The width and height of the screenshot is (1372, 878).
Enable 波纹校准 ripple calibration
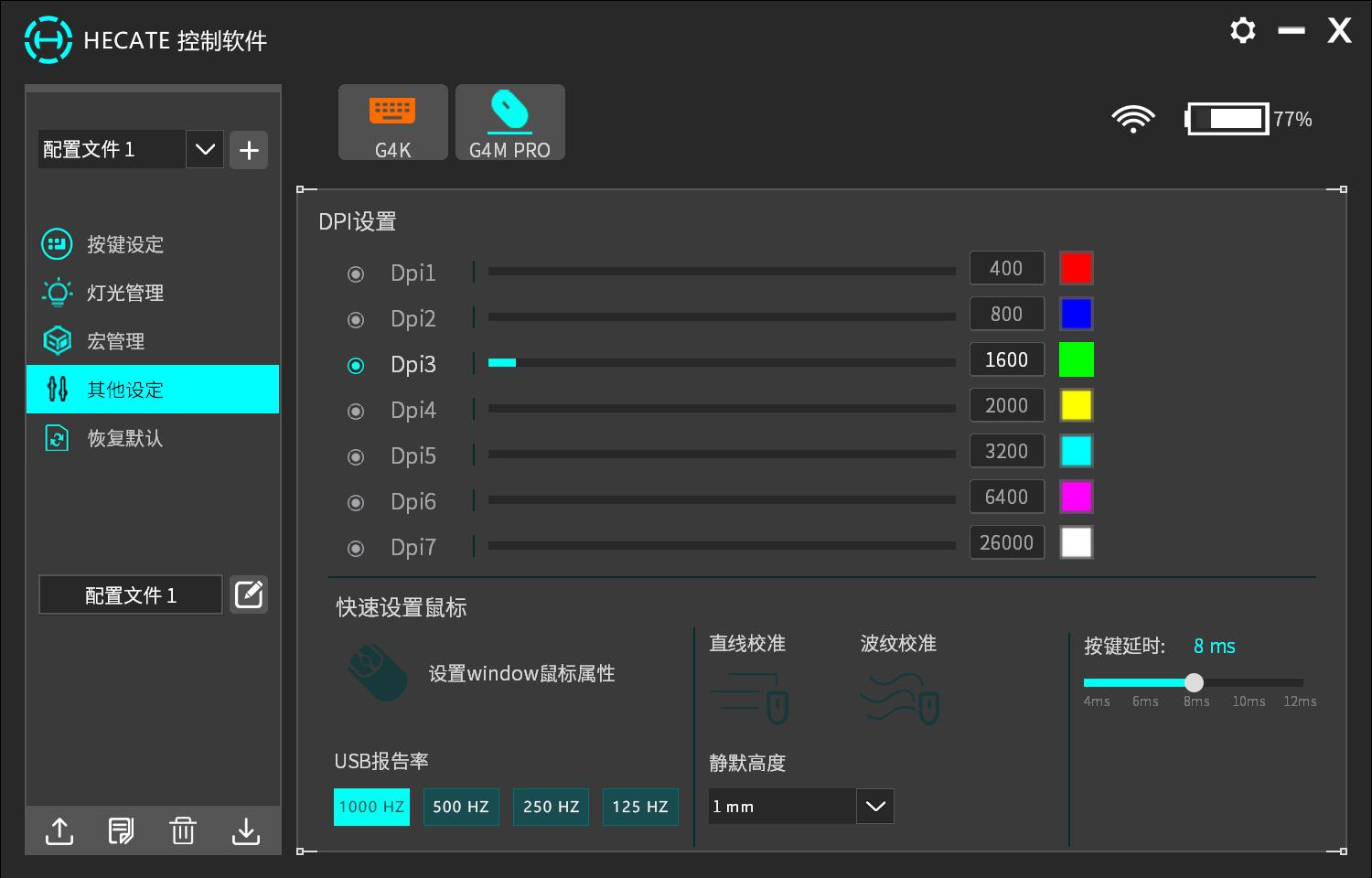click(x=898, y=697)
